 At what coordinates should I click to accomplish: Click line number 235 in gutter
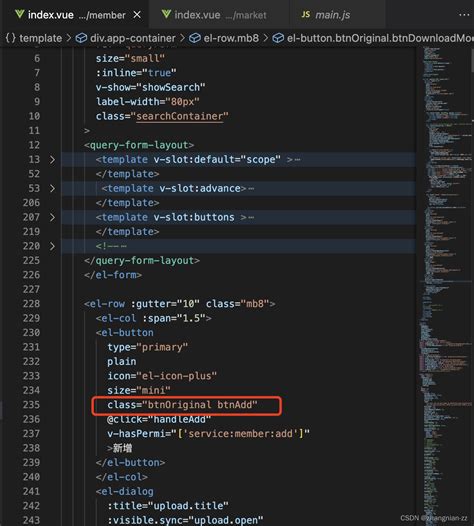31,405
